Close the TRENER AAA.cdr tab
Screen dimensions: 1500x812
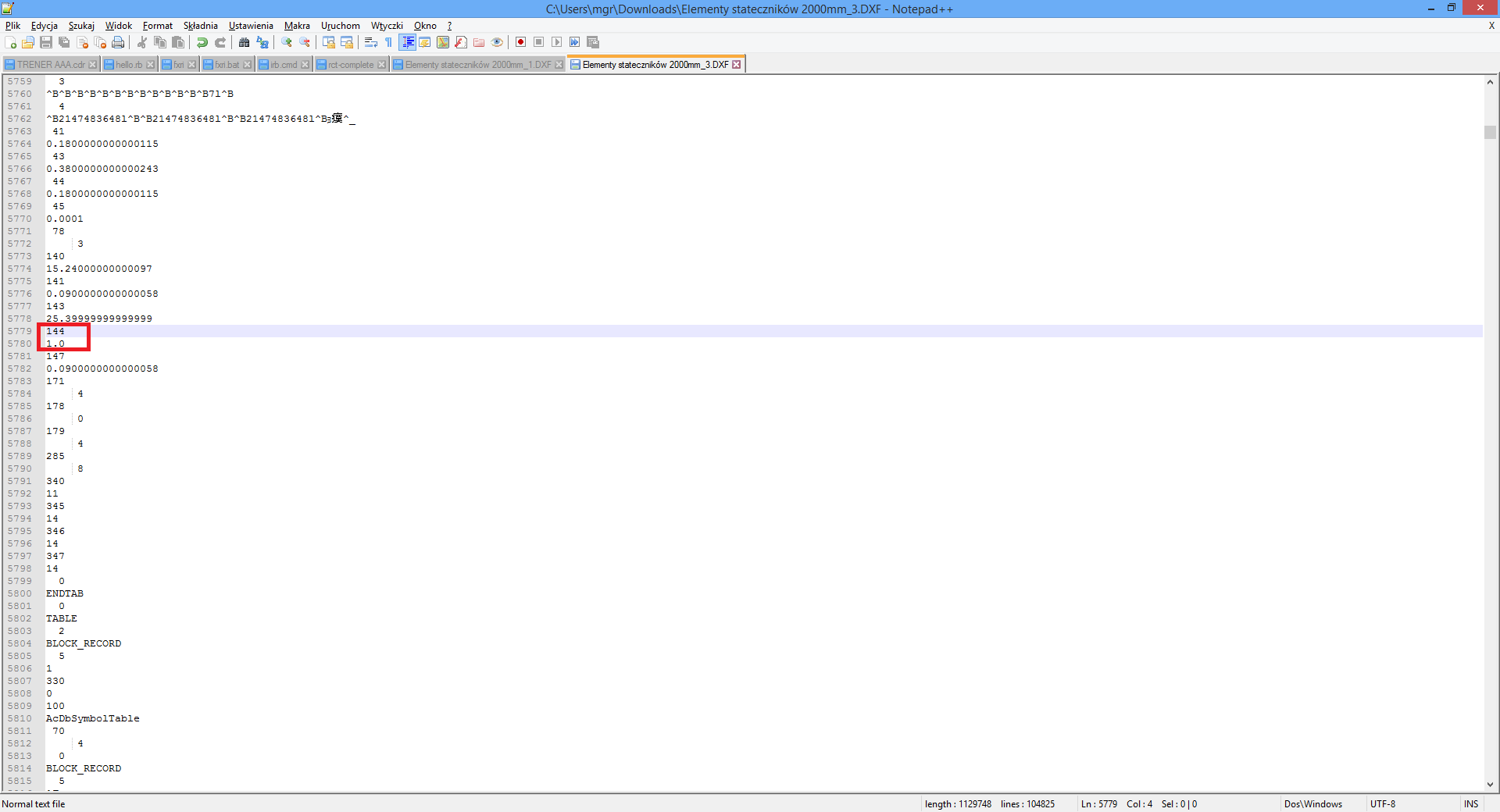93,65
